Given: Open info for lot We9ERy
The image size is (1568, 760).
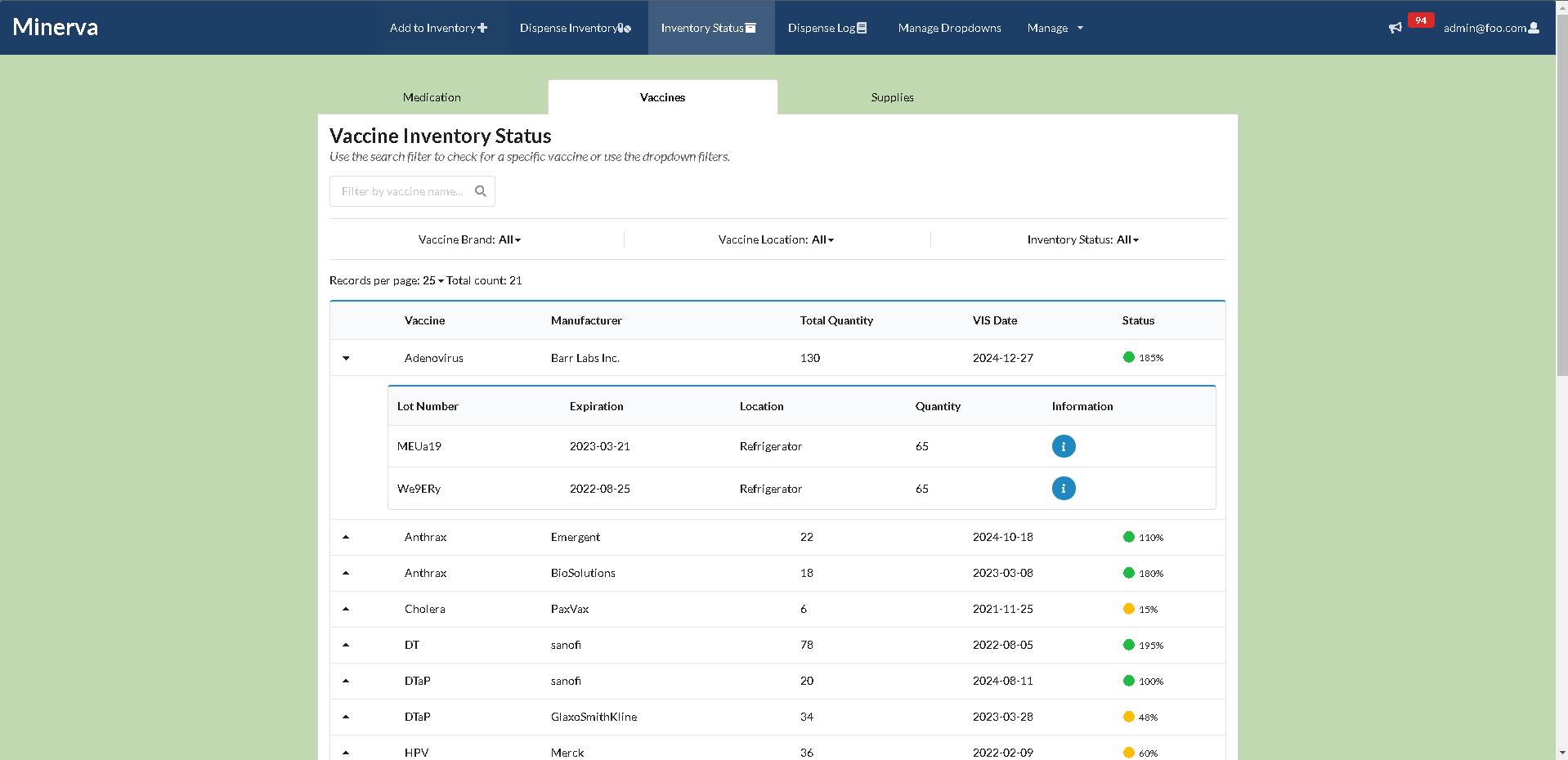Looking at the screenshot, I should [1064, 489].
